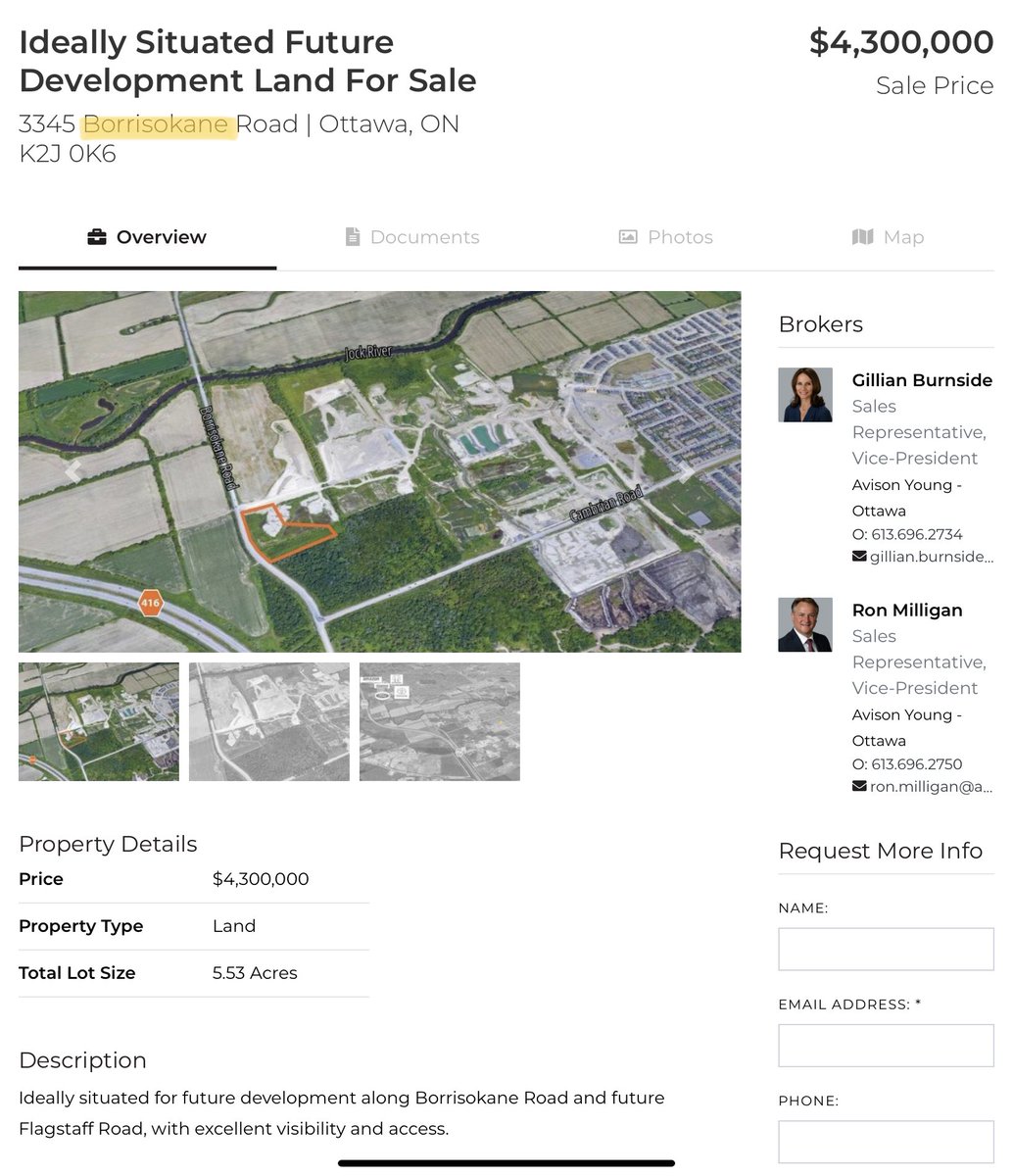Screen dimensions: 1013x1176
Task: Switch to the Documents tab
Action: [412, 237]
